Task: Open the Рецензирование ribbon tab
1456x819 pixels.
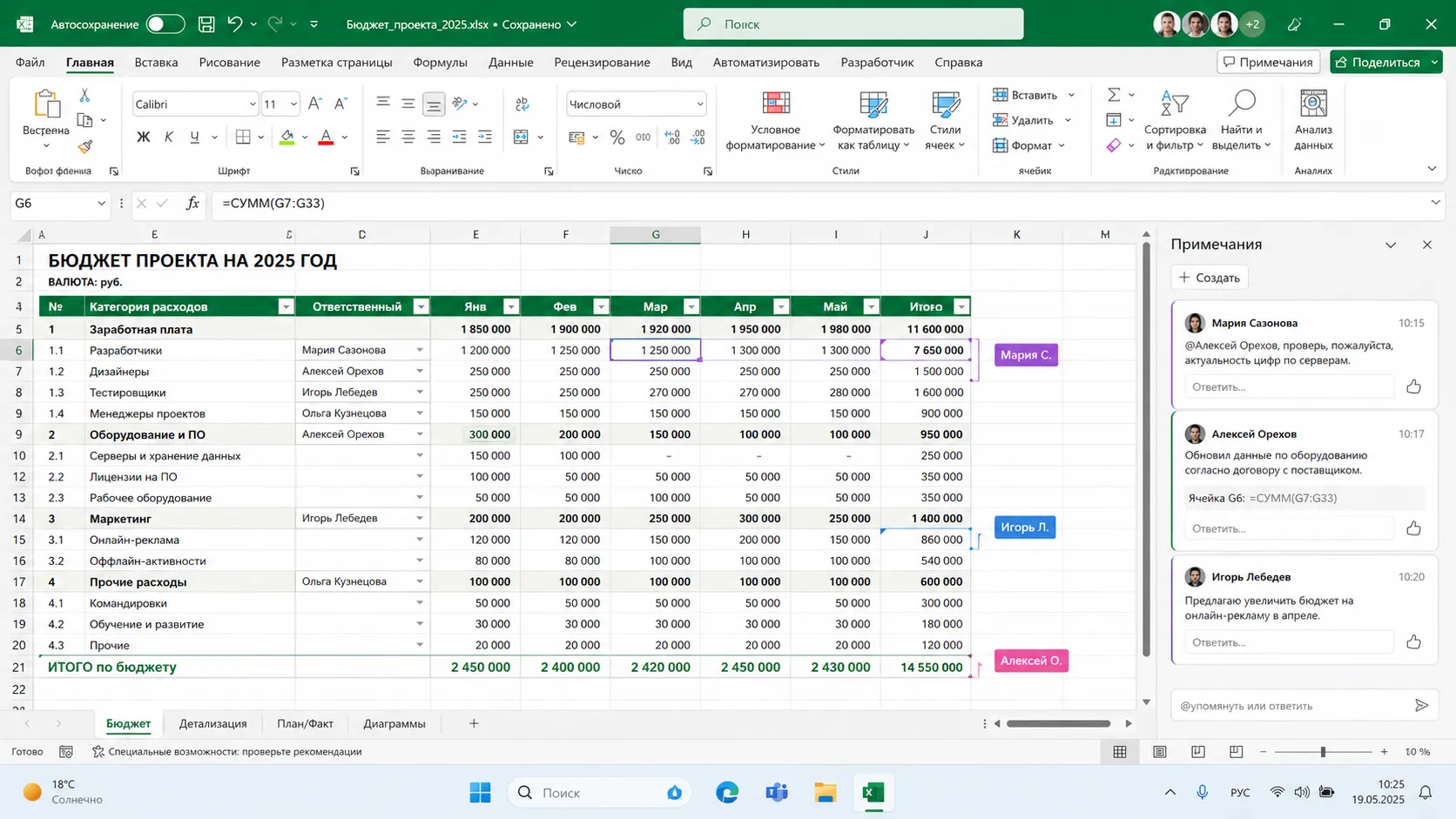Action: tap(602, 62)
